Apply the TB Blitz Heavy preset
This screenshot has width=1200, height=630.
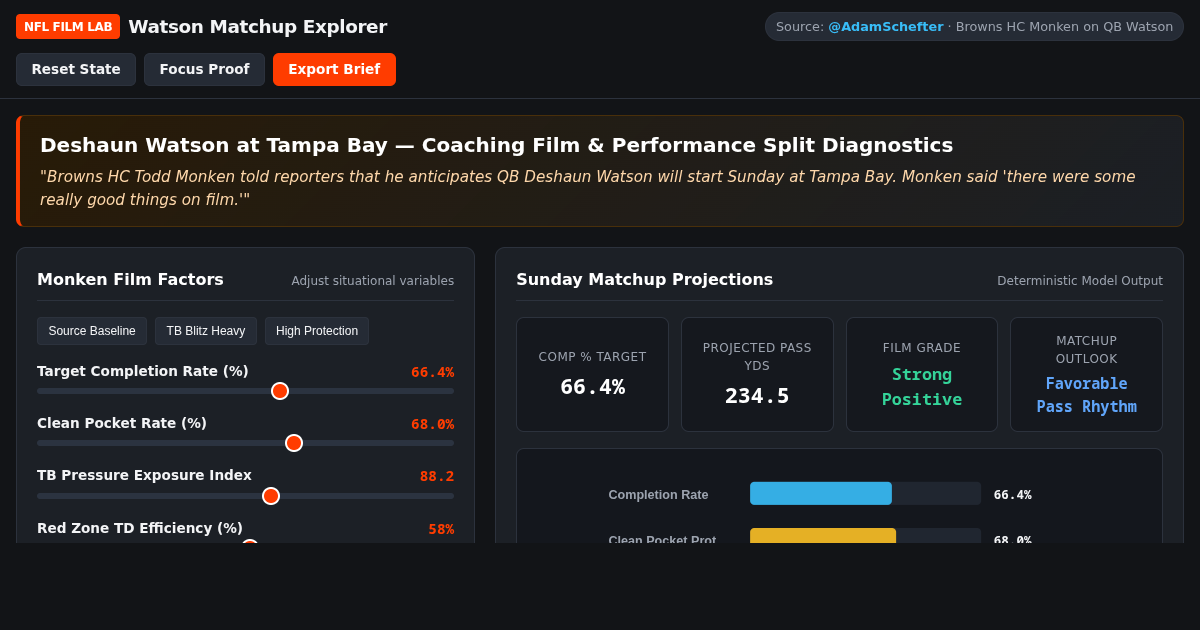click(206, 331)
